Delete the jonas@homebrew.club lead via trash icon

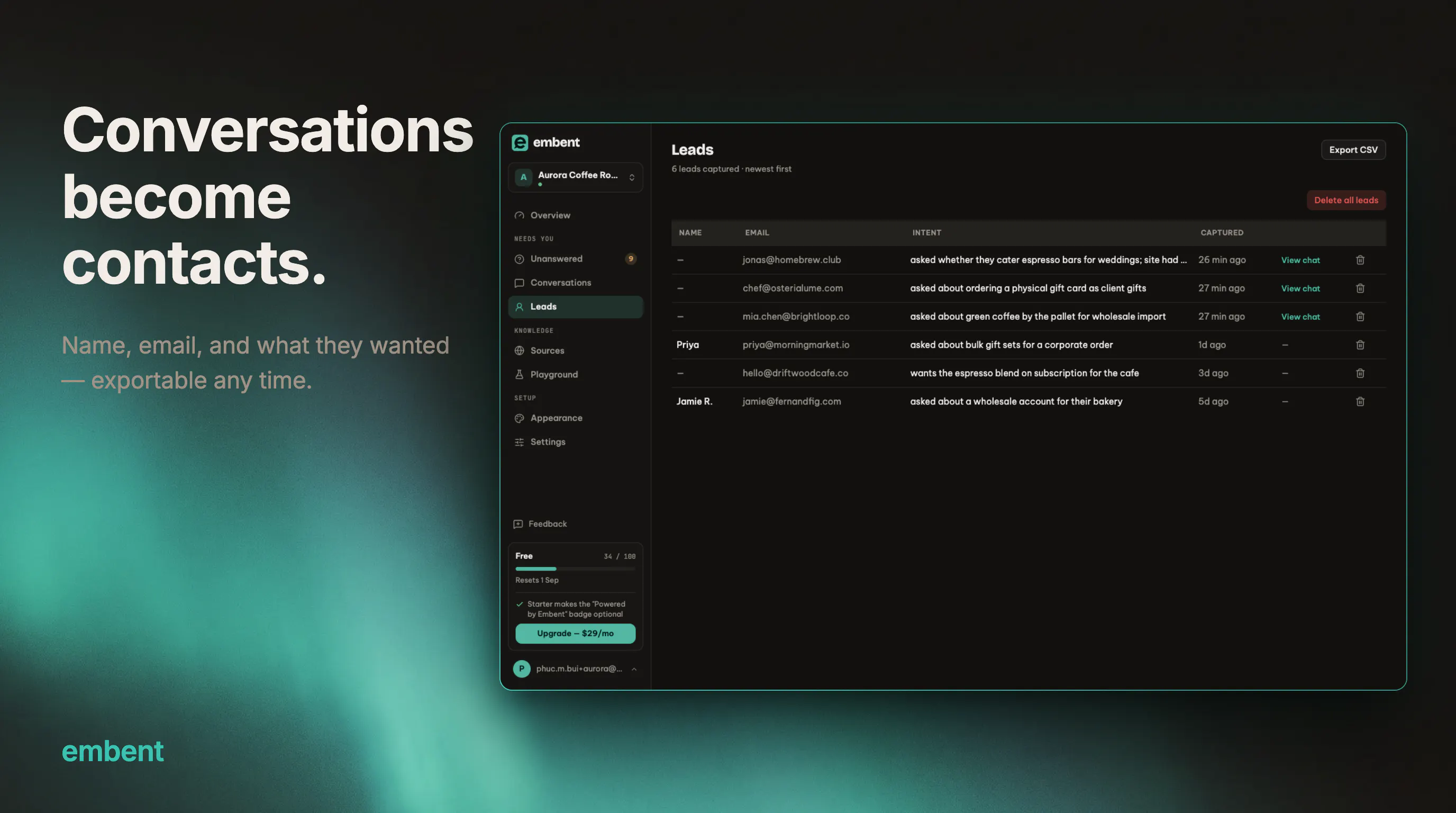tap(1360, 260)
